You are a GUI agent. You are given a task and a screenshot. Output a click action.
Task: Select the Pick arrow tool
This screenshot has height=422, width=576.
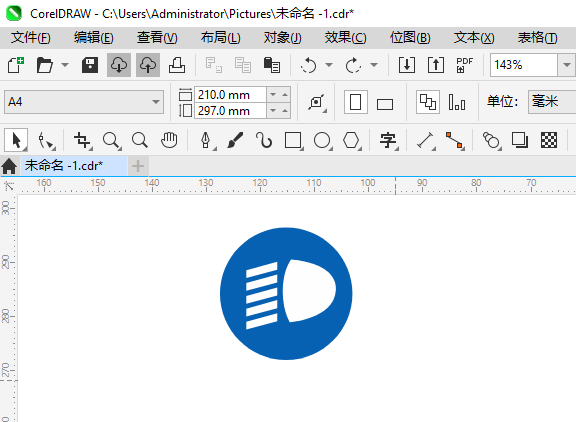click(16, 140)
